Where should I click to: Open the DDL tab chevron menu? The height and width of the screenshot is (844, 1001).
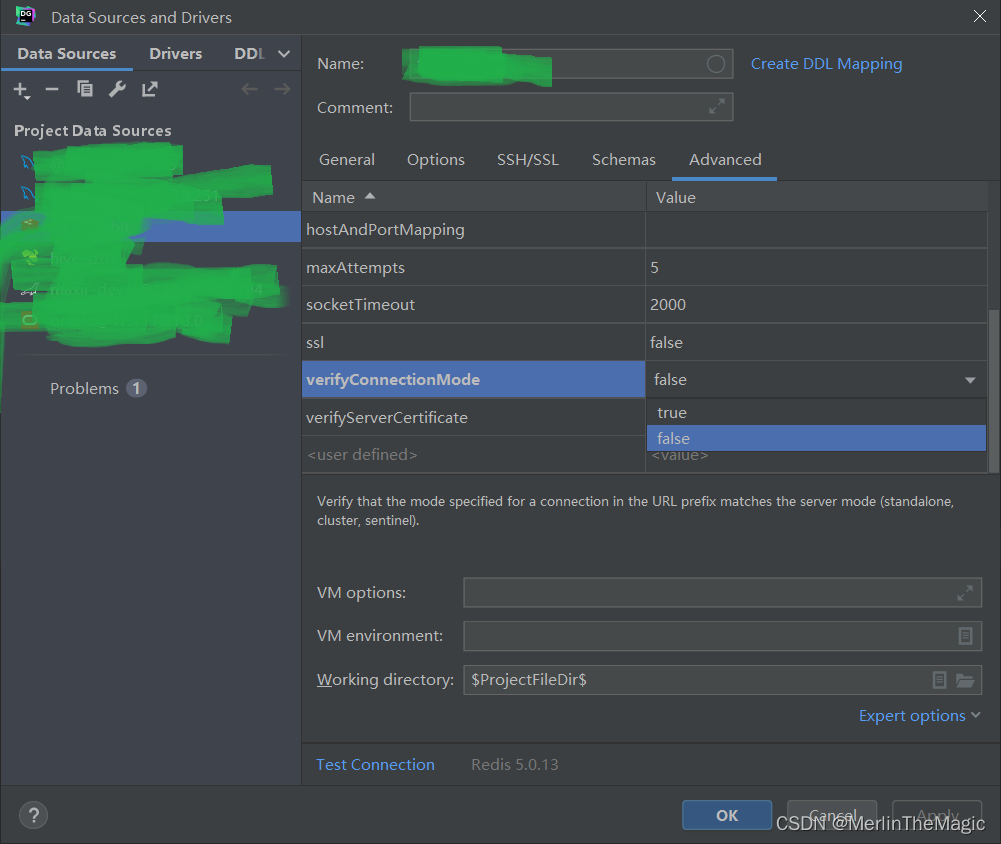point(283,53)
